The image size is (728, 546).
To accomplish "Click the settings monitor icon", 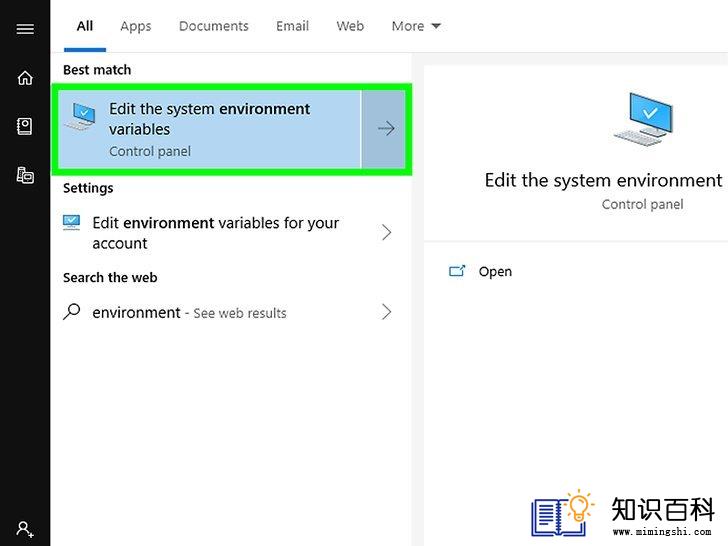I will [x=72, y=222].
